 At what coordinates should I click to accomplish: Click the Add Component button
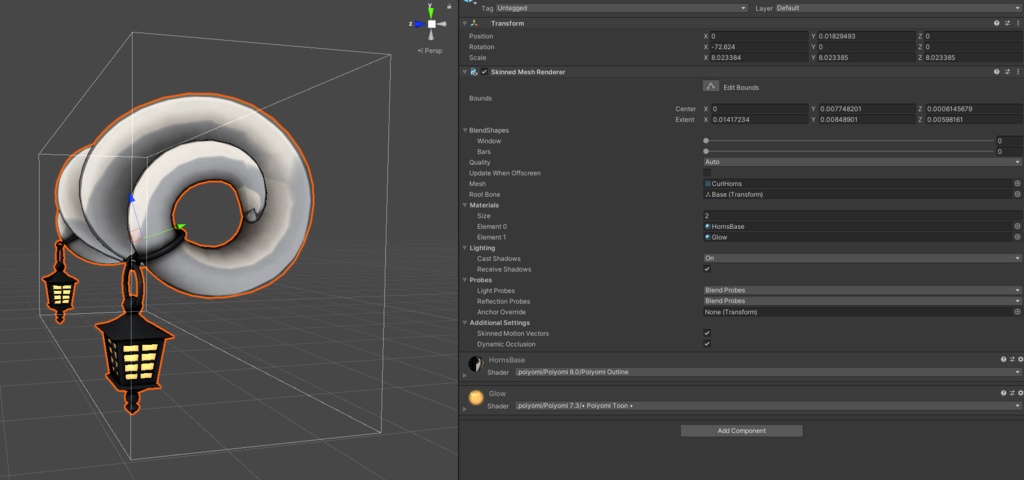pyautogui.click(x=741, y=431)
